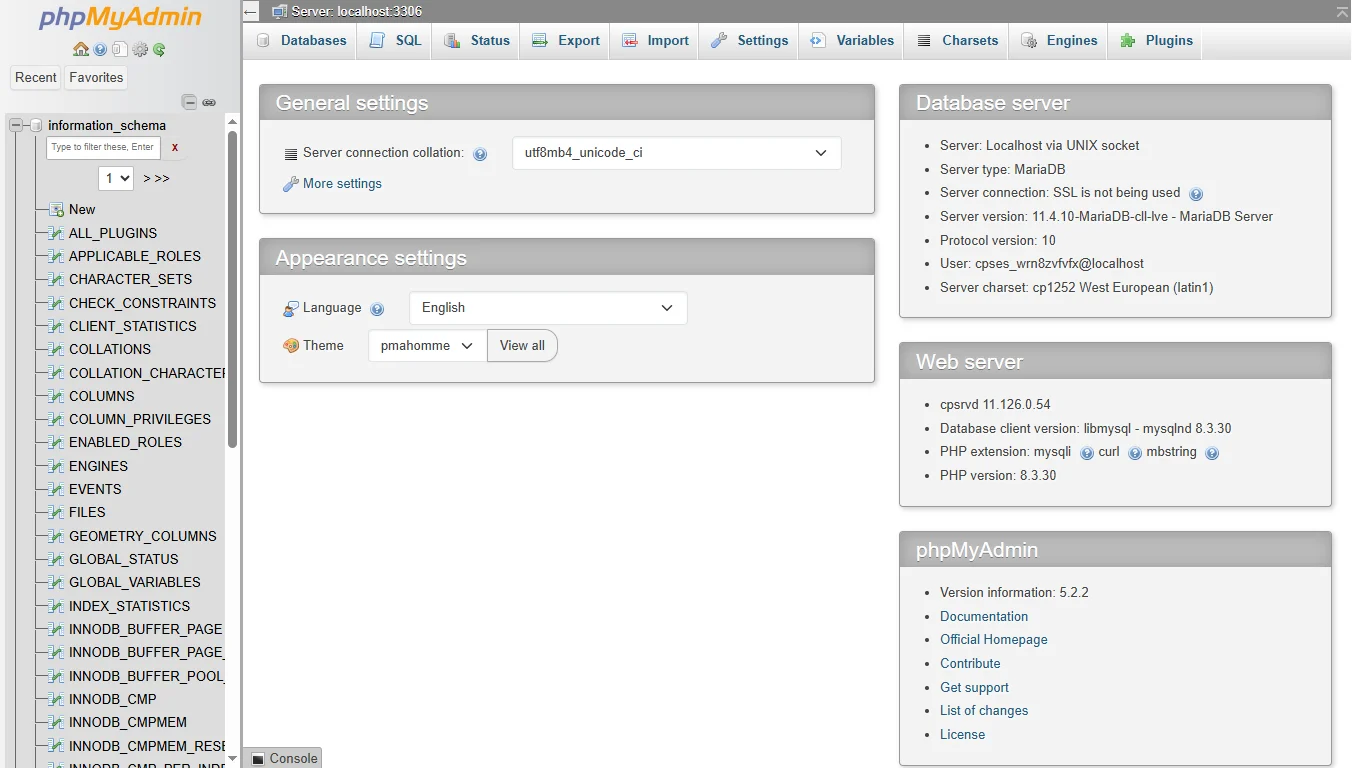
Task: Open the Documentation link
Action: pyautogui.click(x=984, y=616)
